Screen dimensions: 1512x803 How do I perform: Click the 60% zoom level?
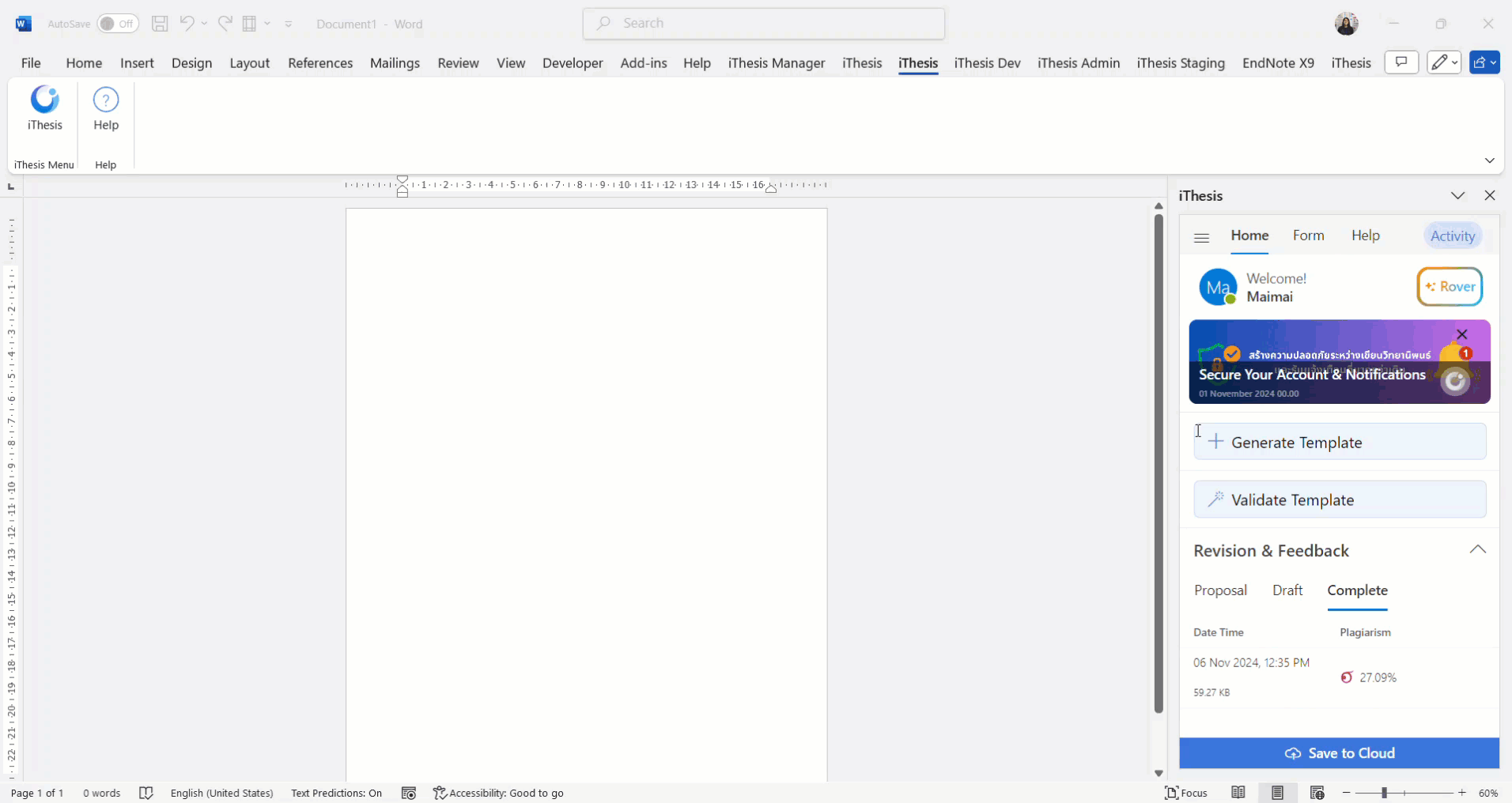click(1488, 793)
